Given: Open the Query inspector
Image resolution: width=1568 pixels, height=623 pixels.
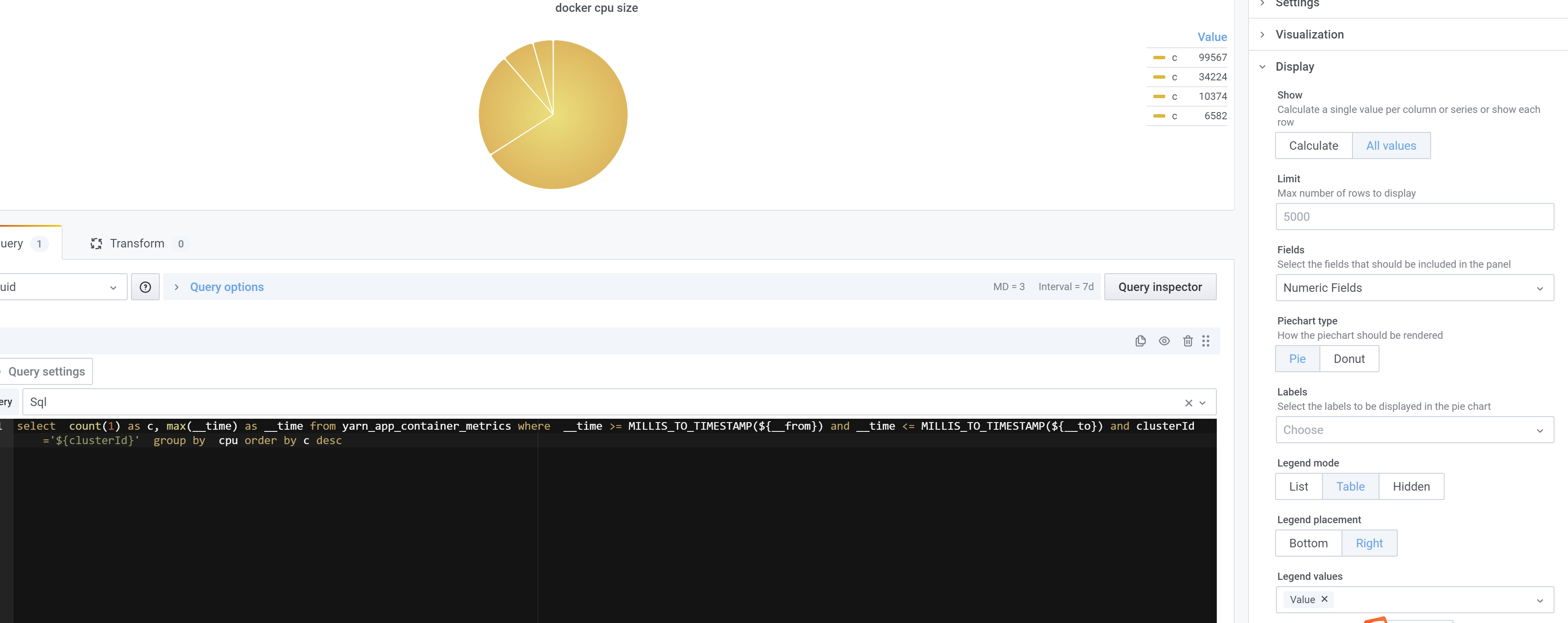Looking at the screenshot, I should tap(1160, 286).
